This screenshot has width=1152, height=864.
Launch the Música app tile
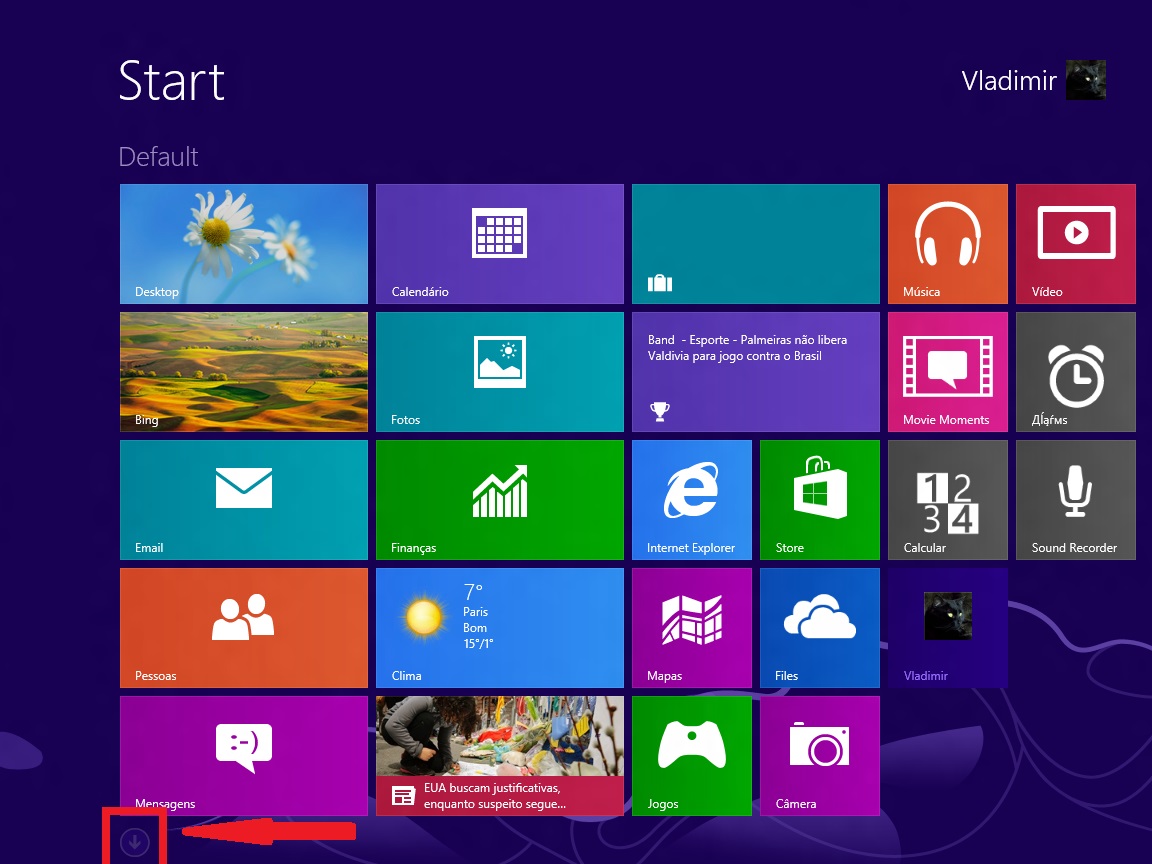(x=946, y=243)
